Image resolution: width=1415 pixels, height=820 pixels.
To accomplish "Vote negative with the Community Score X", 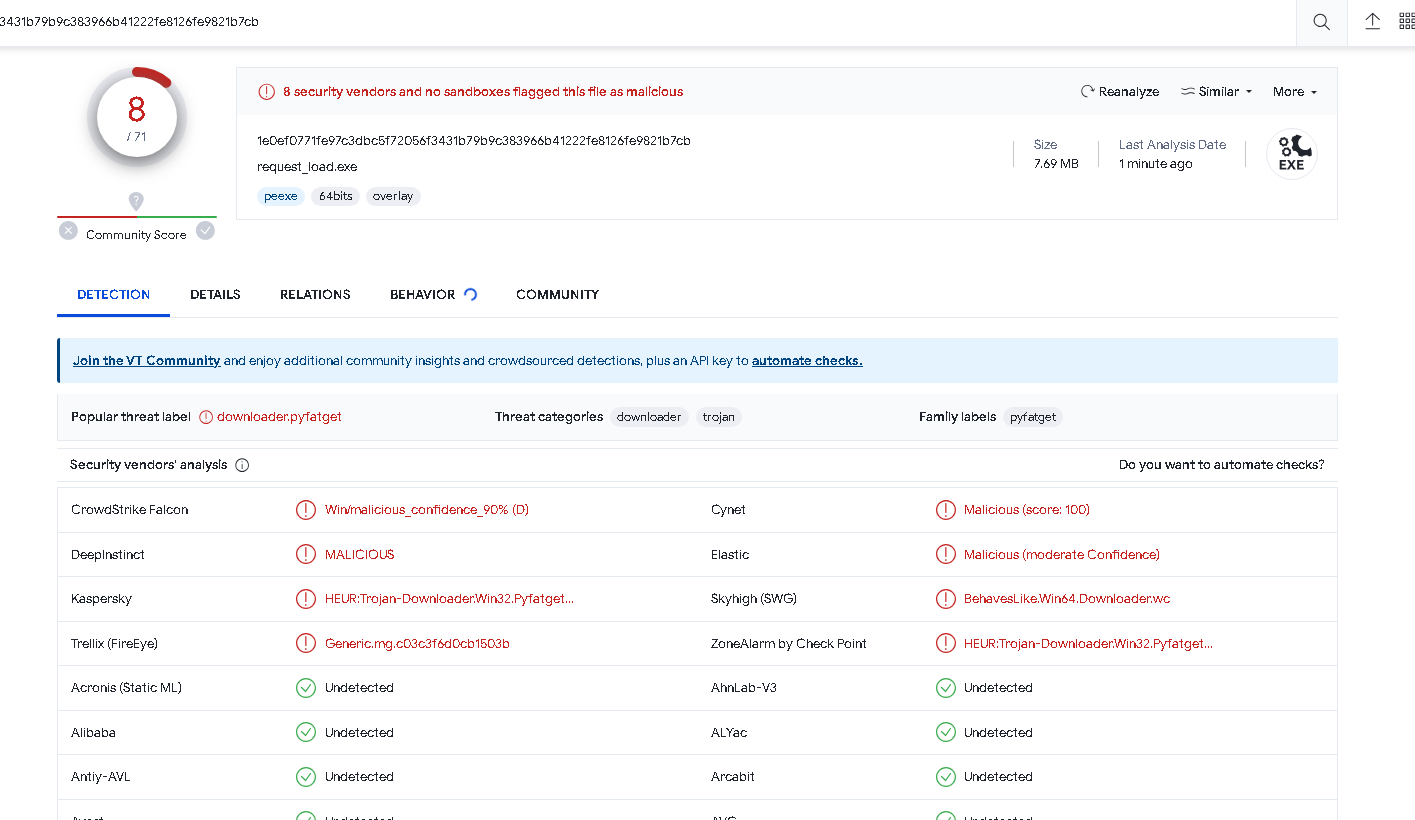I will pos(68,231).
